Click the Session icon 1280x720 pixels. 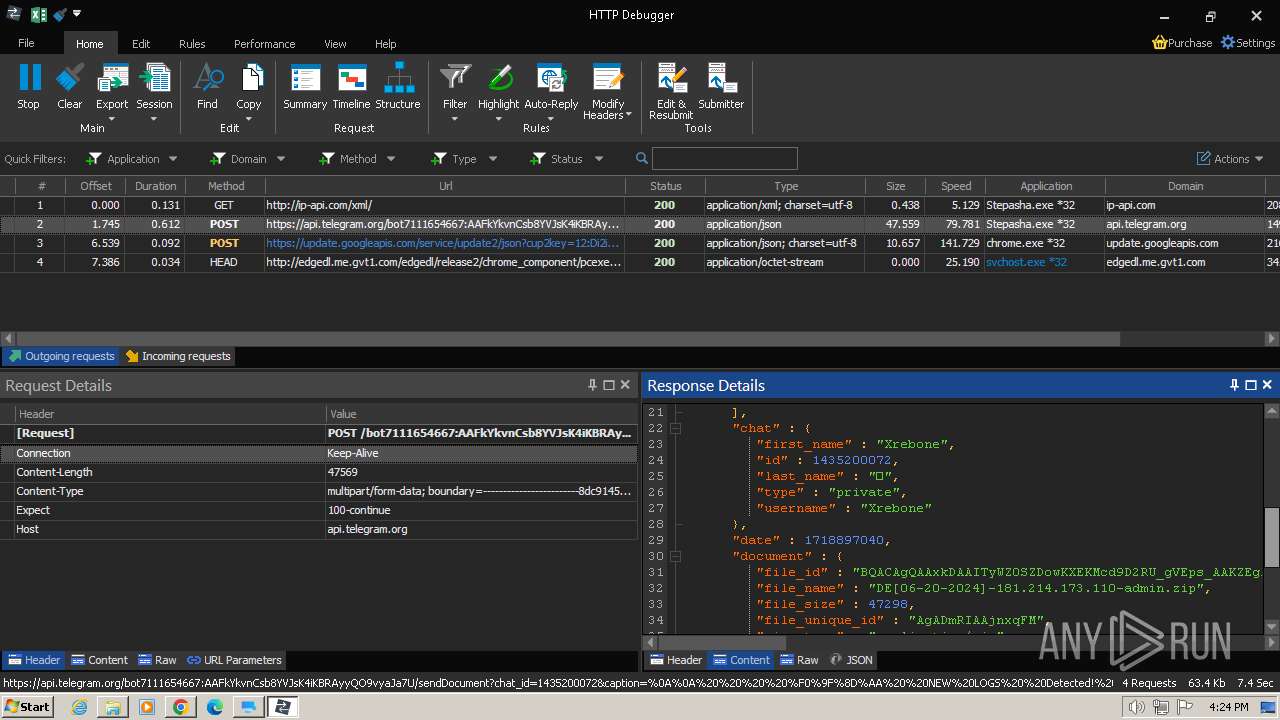pos(154,78)
